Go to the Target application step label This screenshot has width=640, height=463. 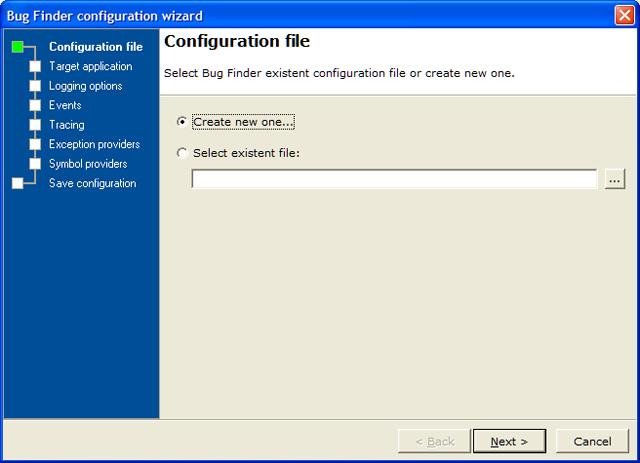point(90,67)
